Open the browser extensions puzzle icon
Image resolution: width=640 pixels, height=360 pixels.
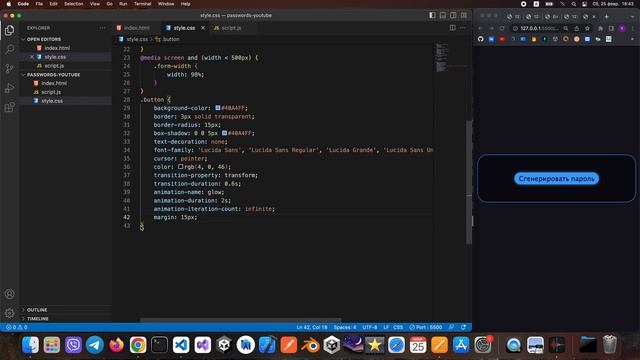[x=600, y=28]
